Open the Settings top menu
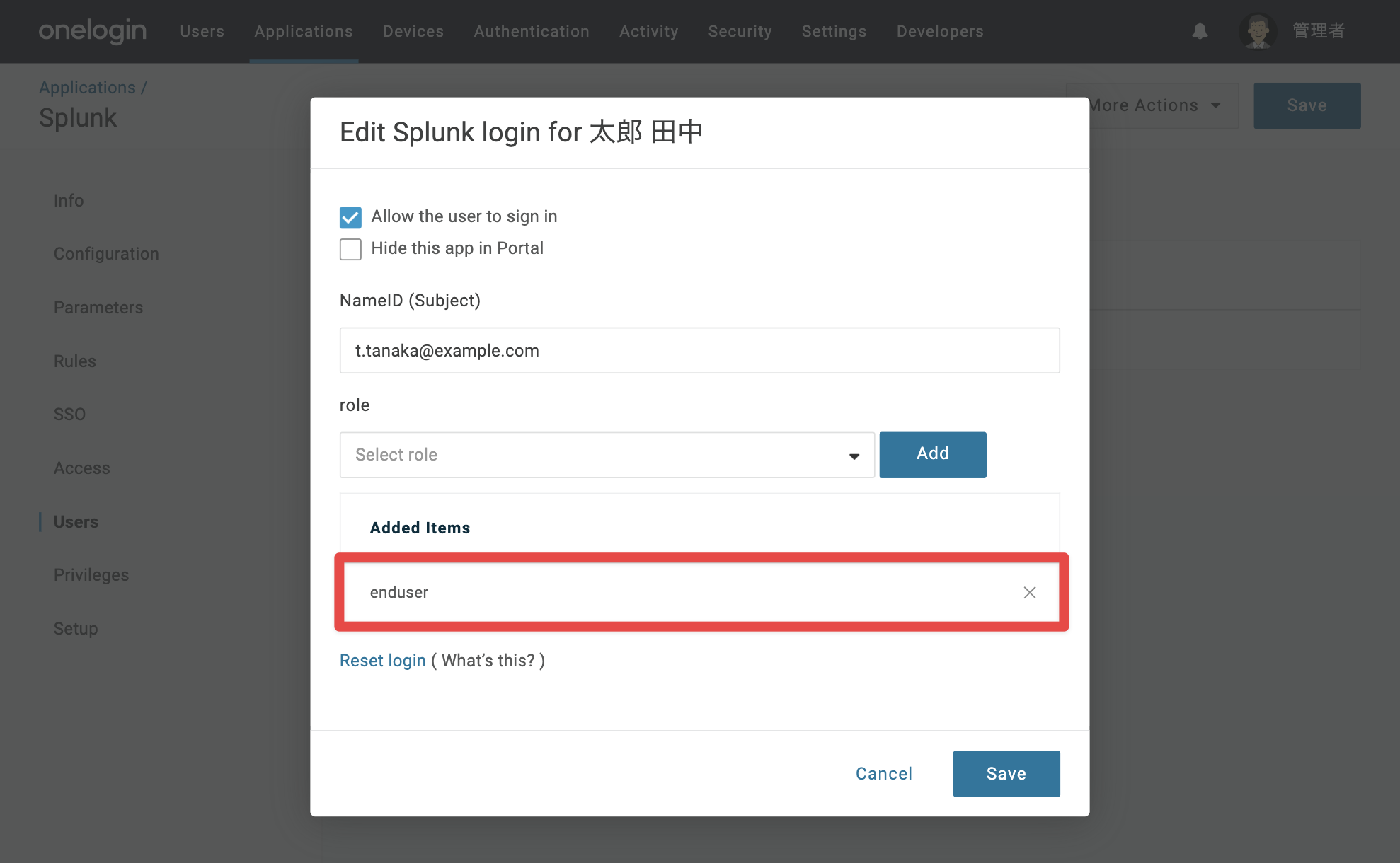Viewport: 1400px width, 863px height. click(834, 31)
